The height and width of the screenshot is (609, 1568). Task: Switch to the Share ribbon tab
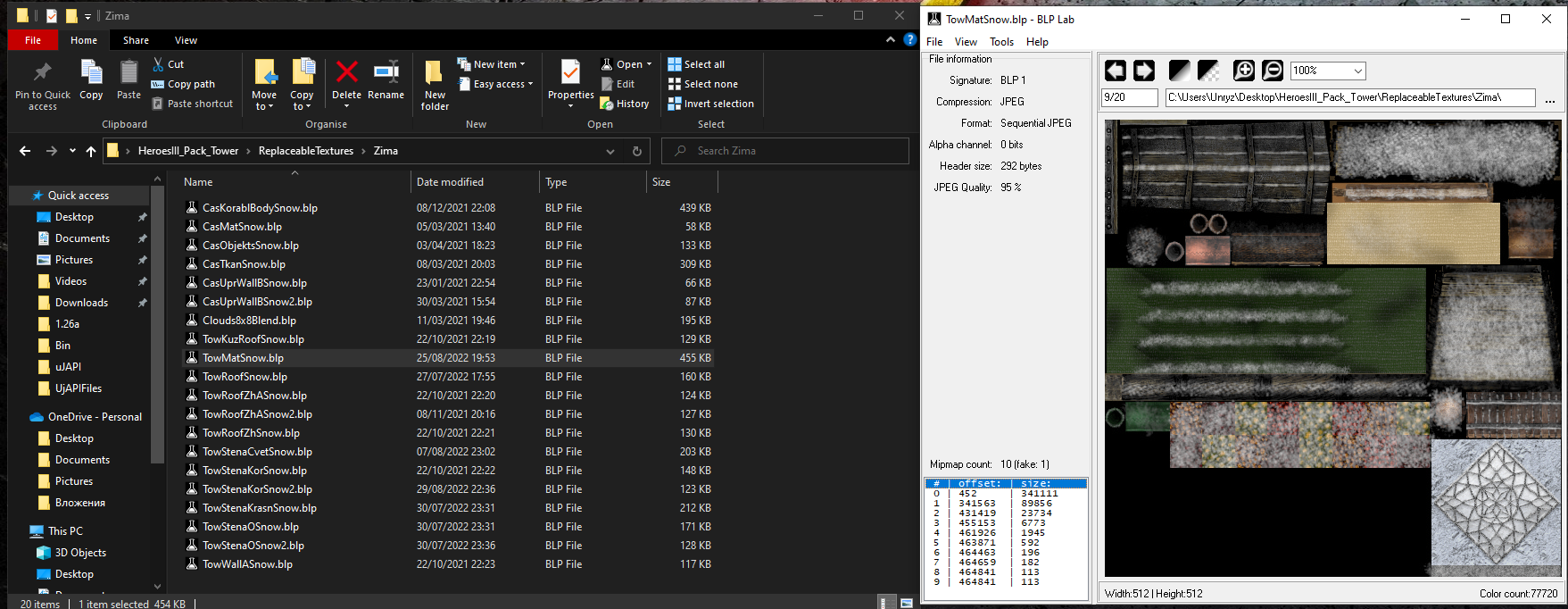pos(136,40)
